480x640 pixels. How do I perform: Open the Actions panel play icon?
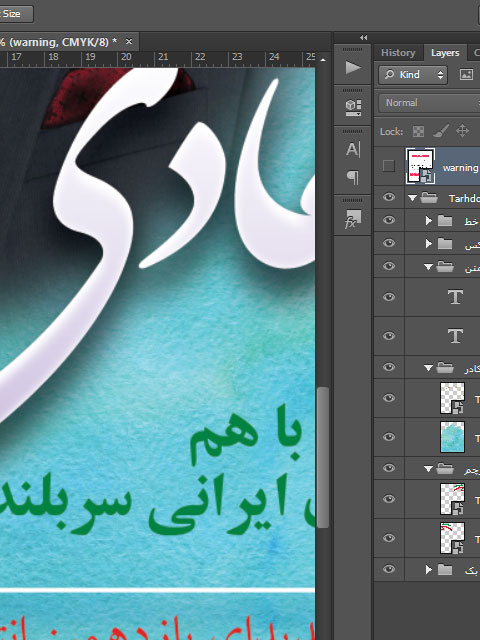pyautogui.click(x=353, y=68)
